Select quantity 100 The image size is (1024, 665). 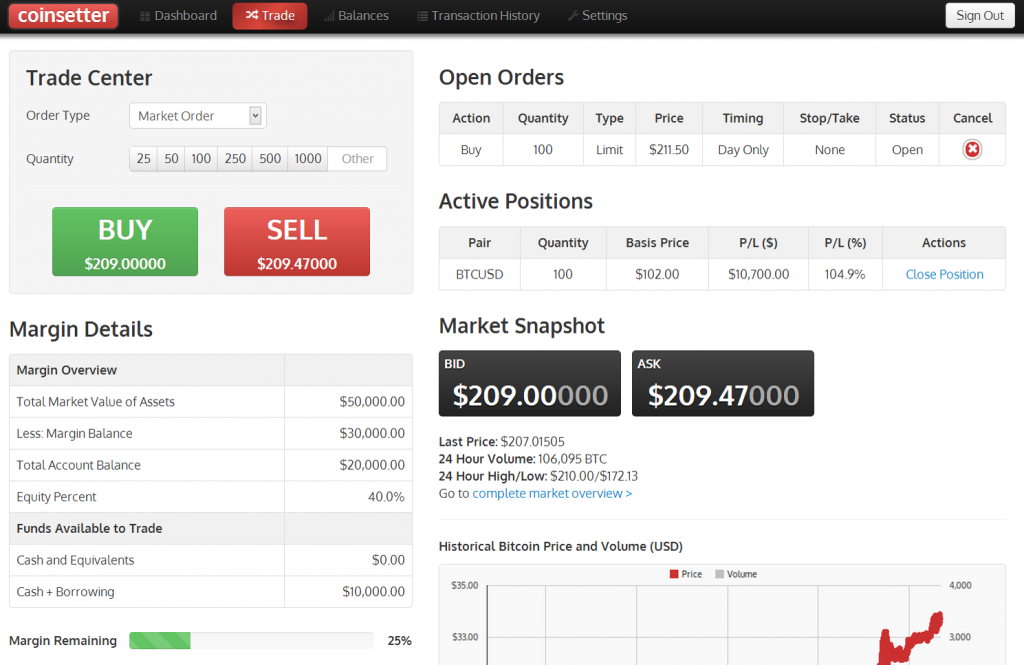[201, 159]
